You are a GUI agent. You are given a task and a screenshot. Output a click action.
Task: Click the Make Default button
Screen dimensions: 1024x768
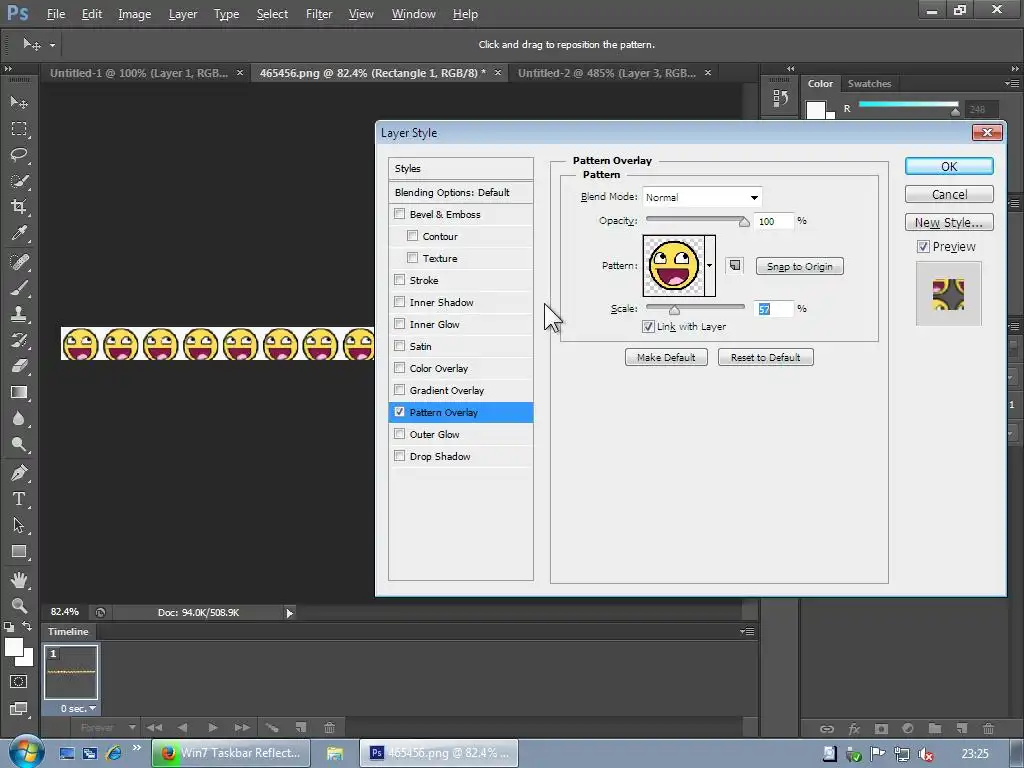666,357
